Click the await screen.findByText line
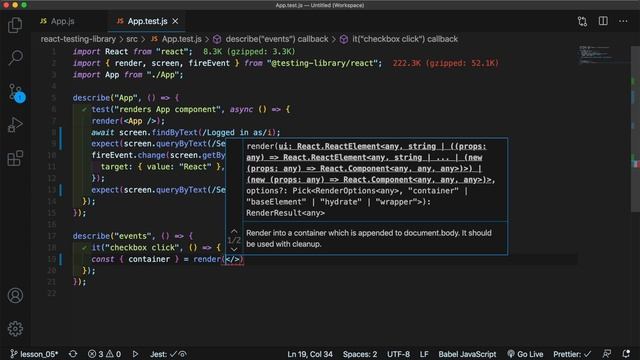Viewport: 640px width, 360px height. pyautogui.click(x=186, y=132)
